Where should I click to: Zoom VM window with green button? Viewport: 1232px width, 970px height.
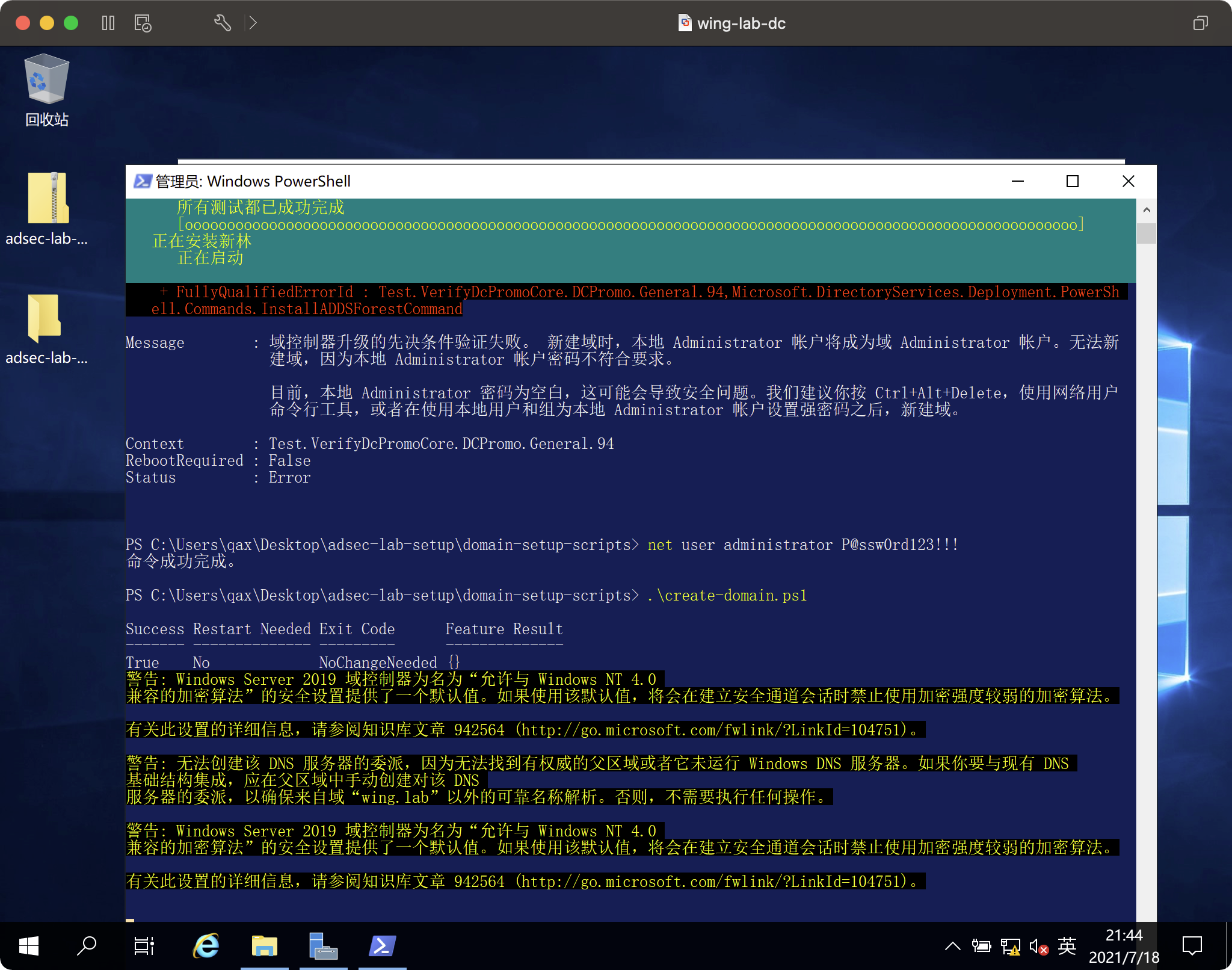[x=71, y=23]
